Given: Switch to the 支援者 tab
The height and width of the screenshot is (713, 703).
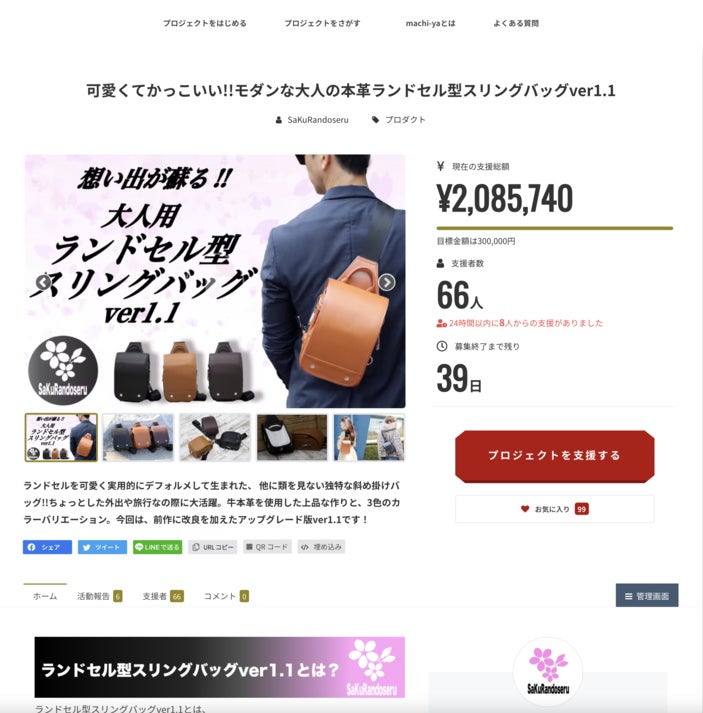Looking at the screenshot, I should (x=163, y=596).
